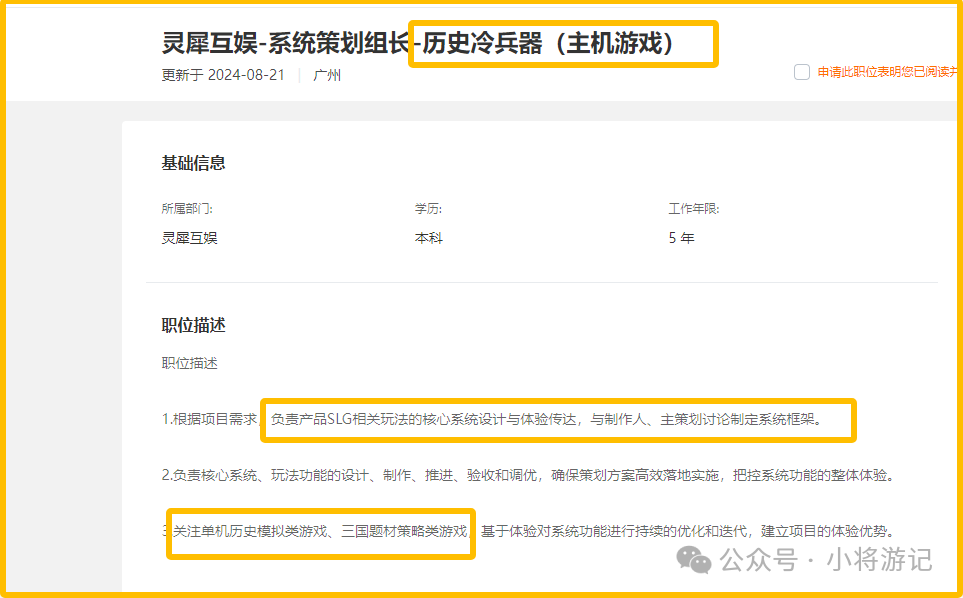Viewport: 963px width, 598px height.
Task: Click the education value 本科
Action: tap(429, 238)
